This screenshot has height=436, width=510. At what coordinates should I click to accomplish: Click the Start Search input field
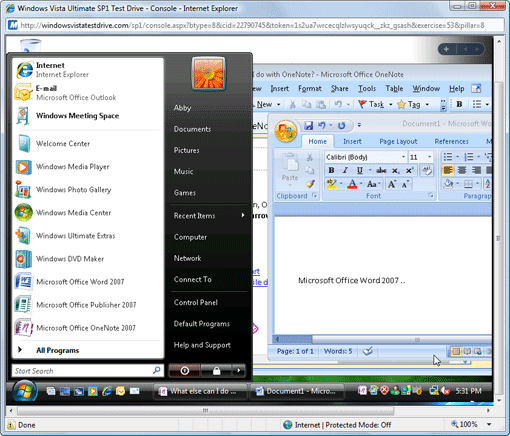tap(83, 371)
